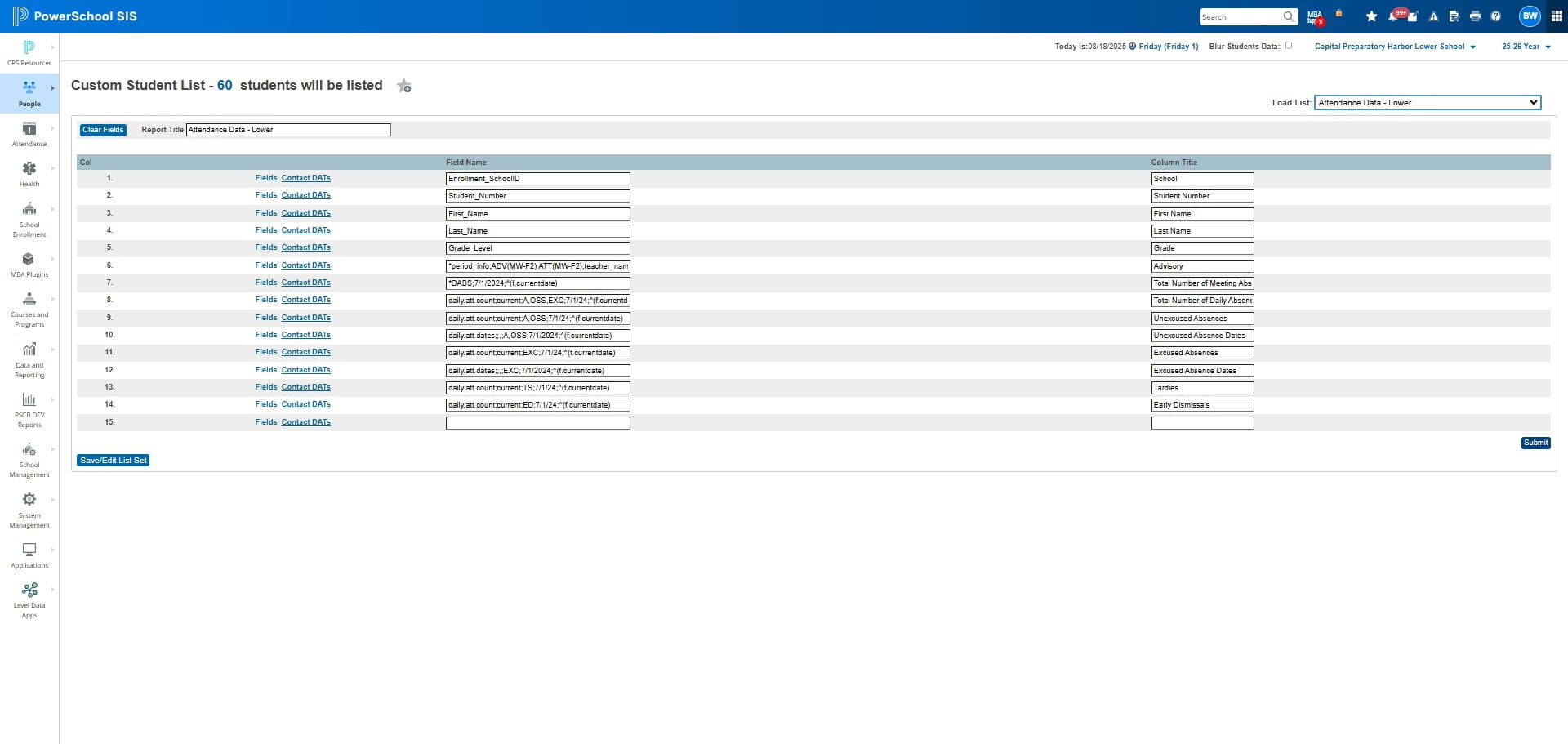Click the Early Dismissals column title box
The image size is (1568, 744).
(1202, 405)
